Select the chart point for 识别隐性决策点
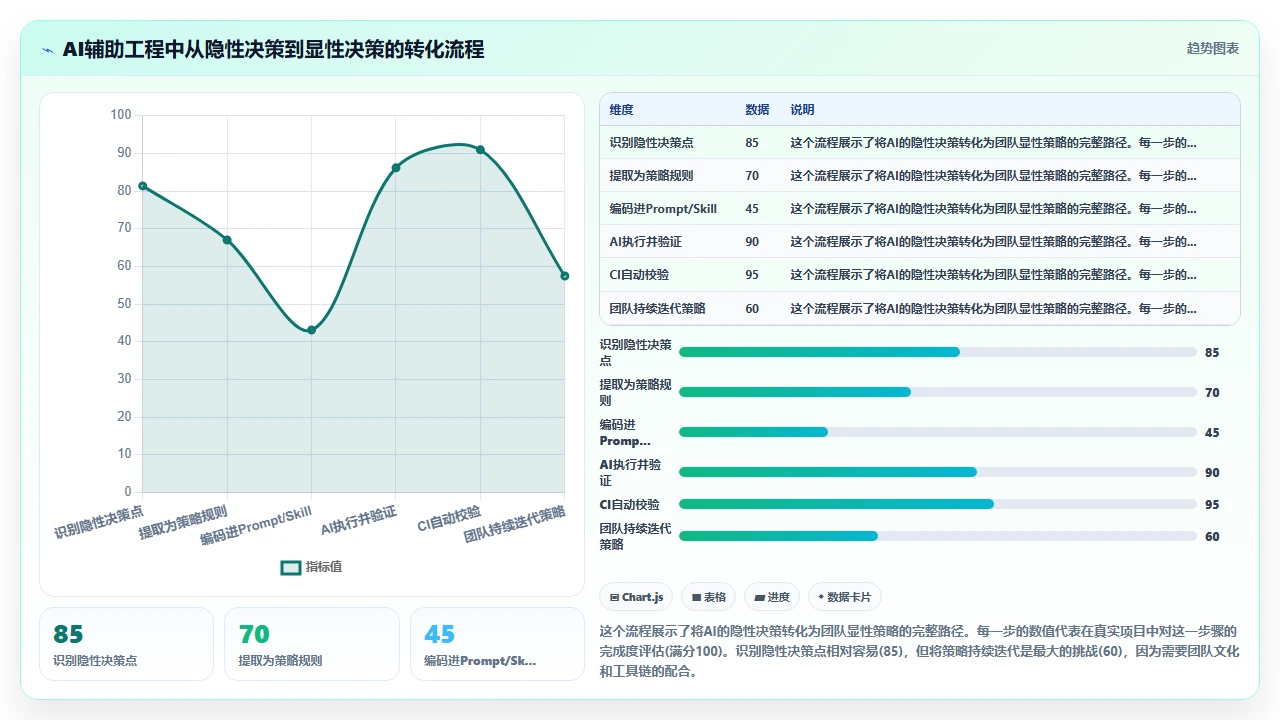 coord(143,186)
